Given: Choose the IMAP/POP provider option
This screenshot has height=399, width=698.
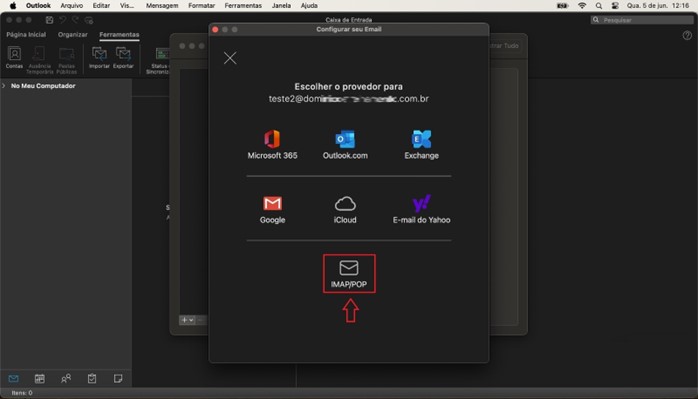Looking at the screenshot, I should pos(349,273).
